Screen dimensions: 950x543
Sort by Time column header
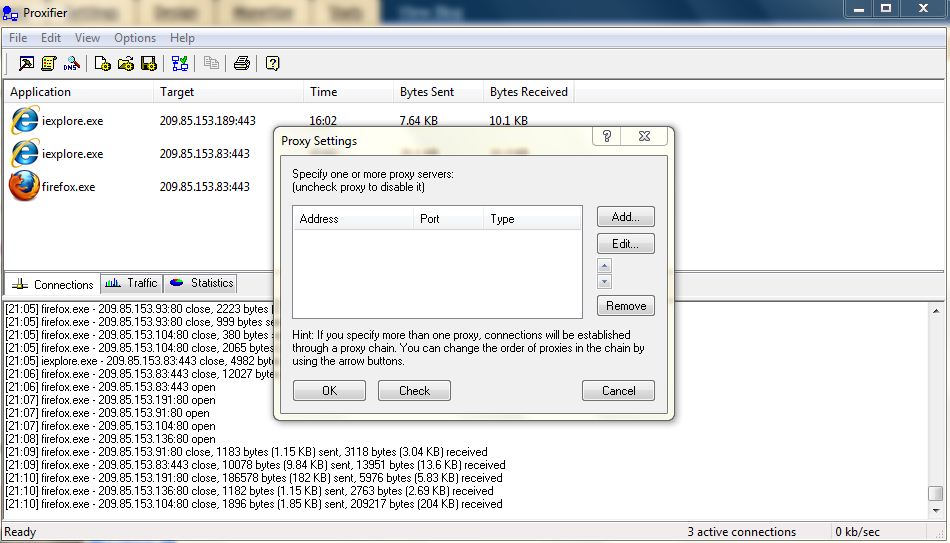[348, 92]
